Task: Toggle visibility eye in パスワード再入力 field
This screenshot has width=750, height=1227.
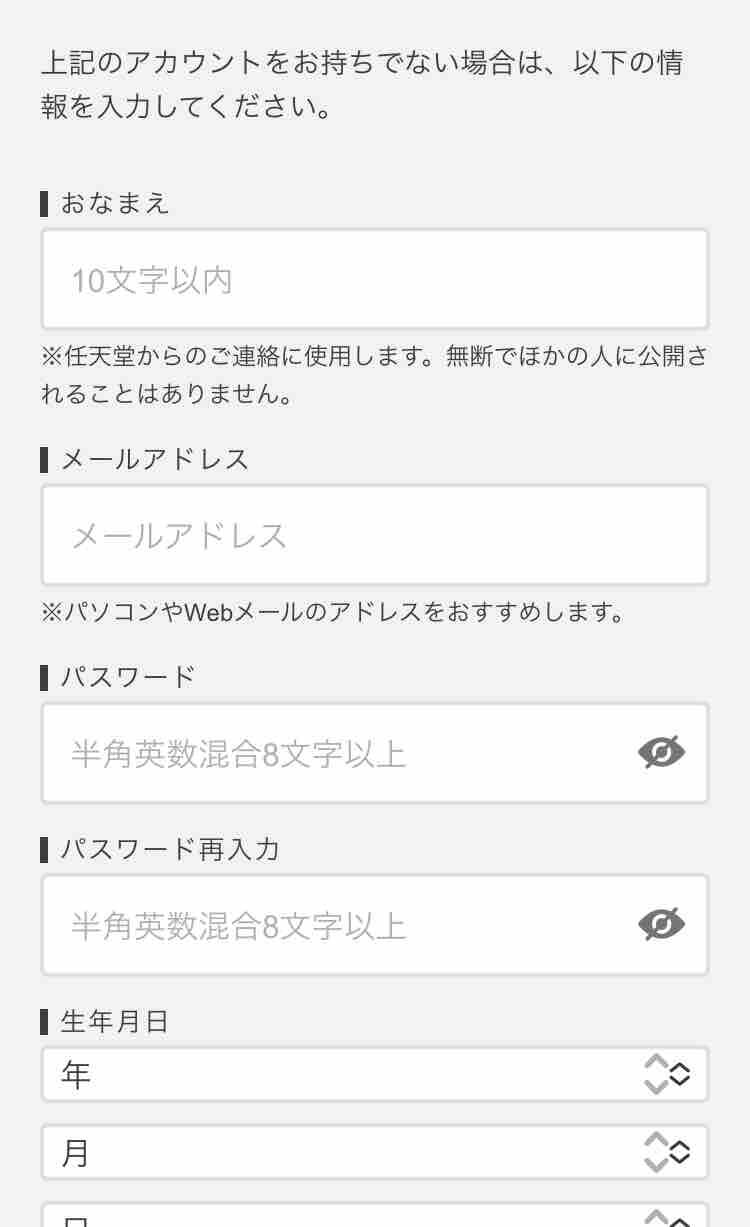Action: pyautogui.click(x=661, y=925)
